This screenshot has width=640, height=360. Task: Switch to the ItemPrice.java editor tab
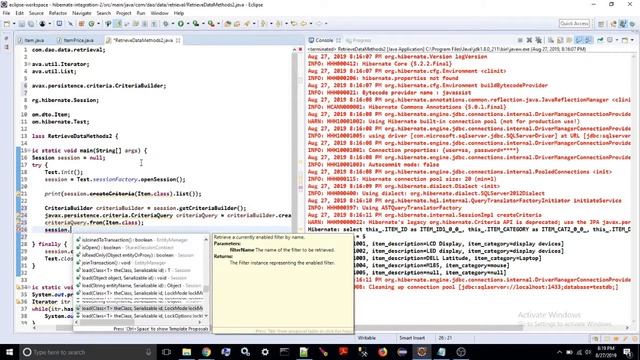coord(76,40)
